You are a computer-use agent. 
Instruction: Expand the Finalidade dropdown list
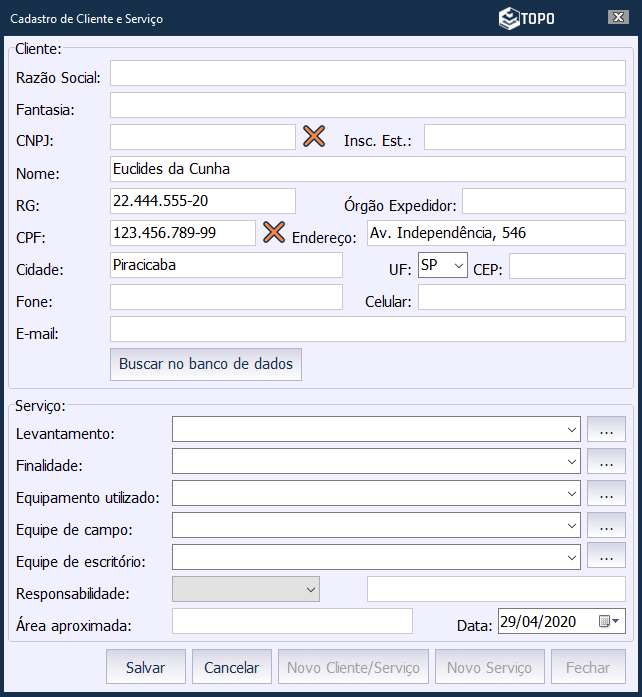(572, 461)
